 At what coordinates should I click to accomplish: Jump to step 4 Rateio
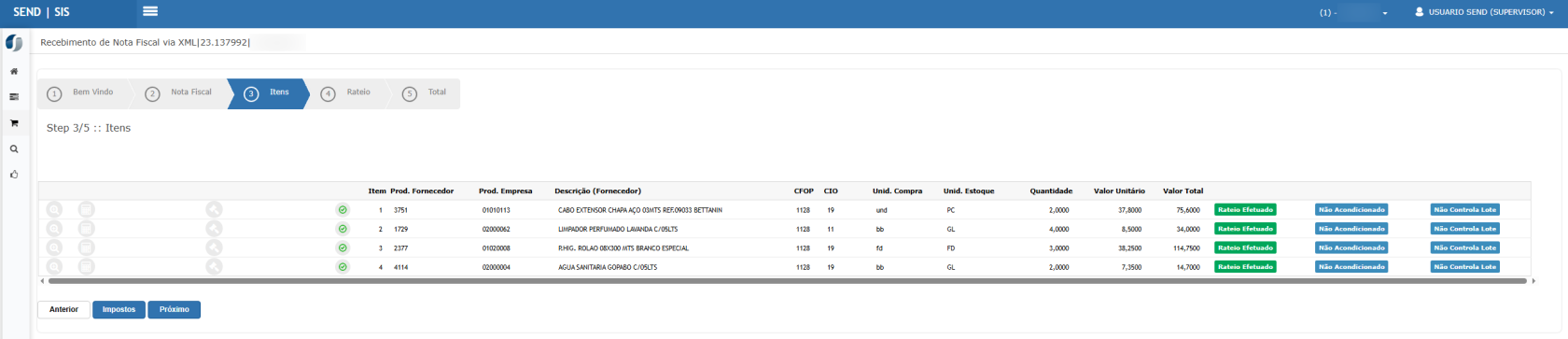[346, 93]
